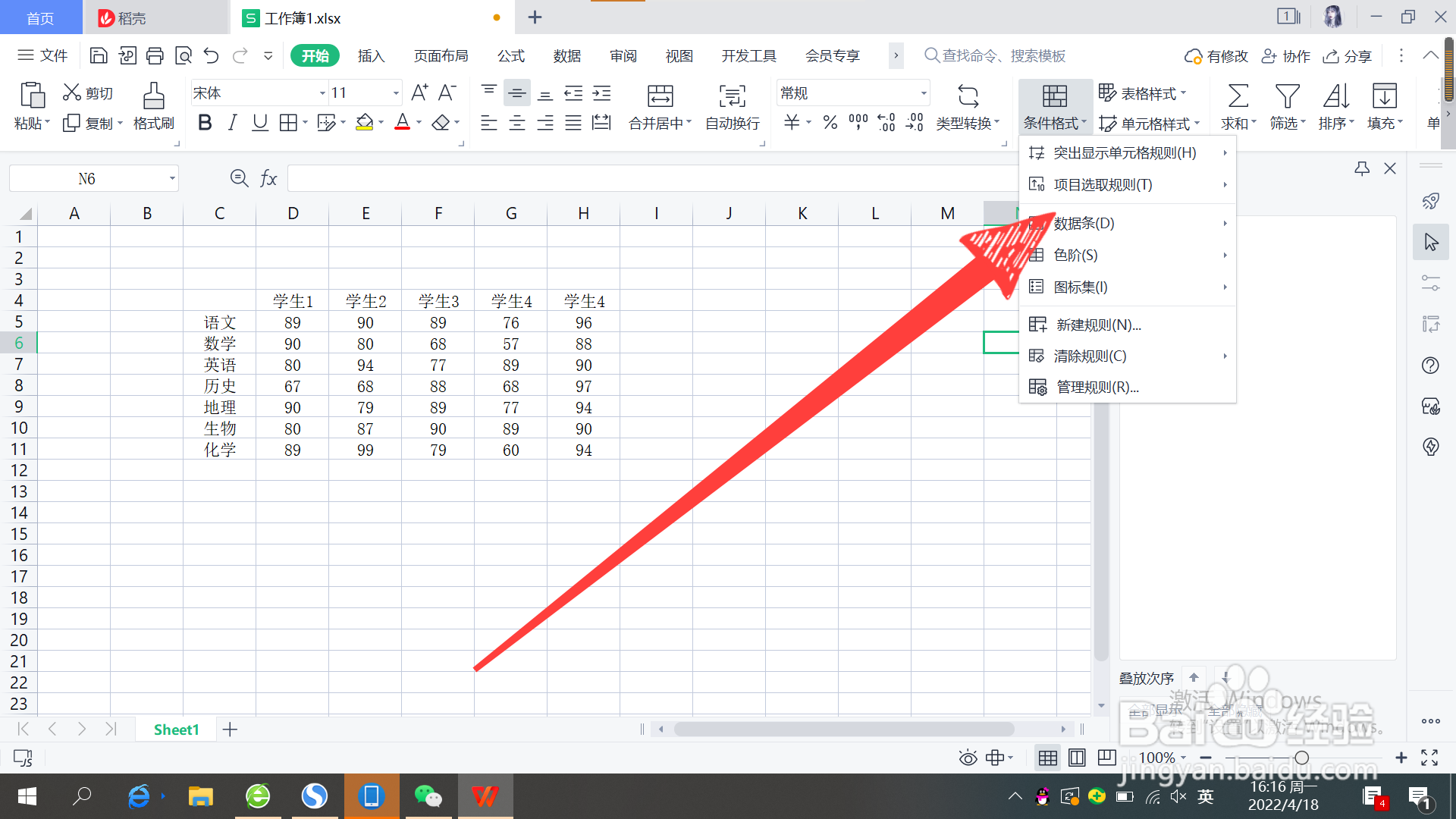1456x819 pixels.
Task: Toggle Bold formatting
Action: click(x=204, y=123)
